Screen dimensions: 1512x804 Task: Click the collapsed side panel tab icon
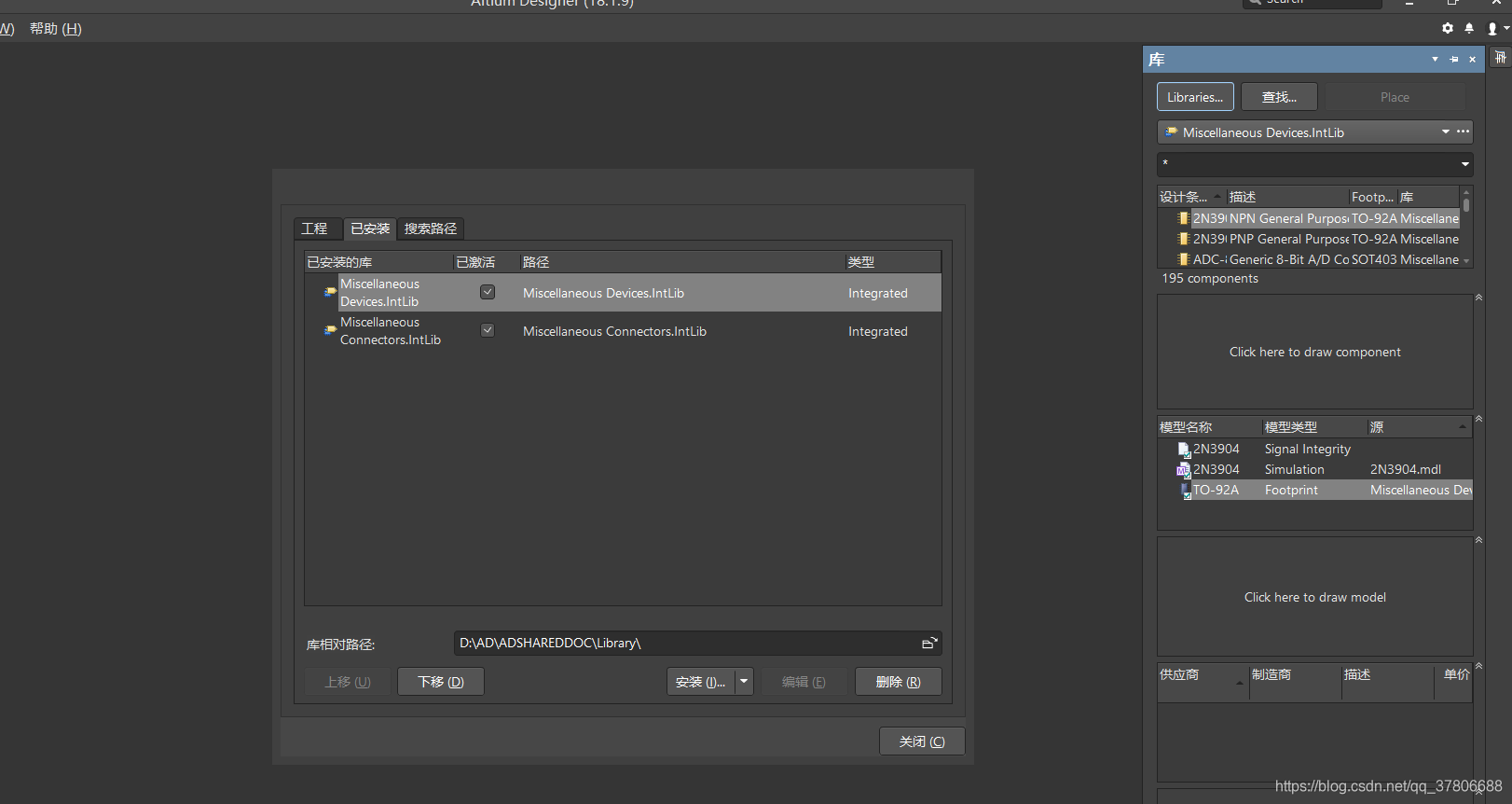click(x=1500, y=58)
